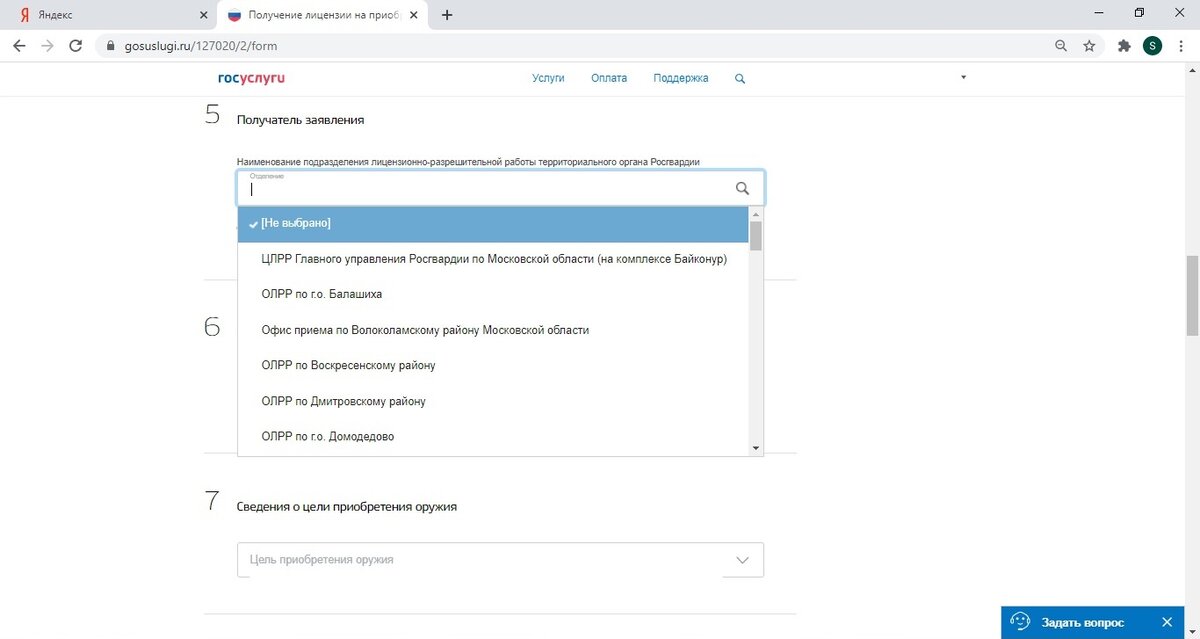Viewport: 1200px width, 639px height.
Task: Click dropdown list scroll down arrow
Action: tap(756, 448)
